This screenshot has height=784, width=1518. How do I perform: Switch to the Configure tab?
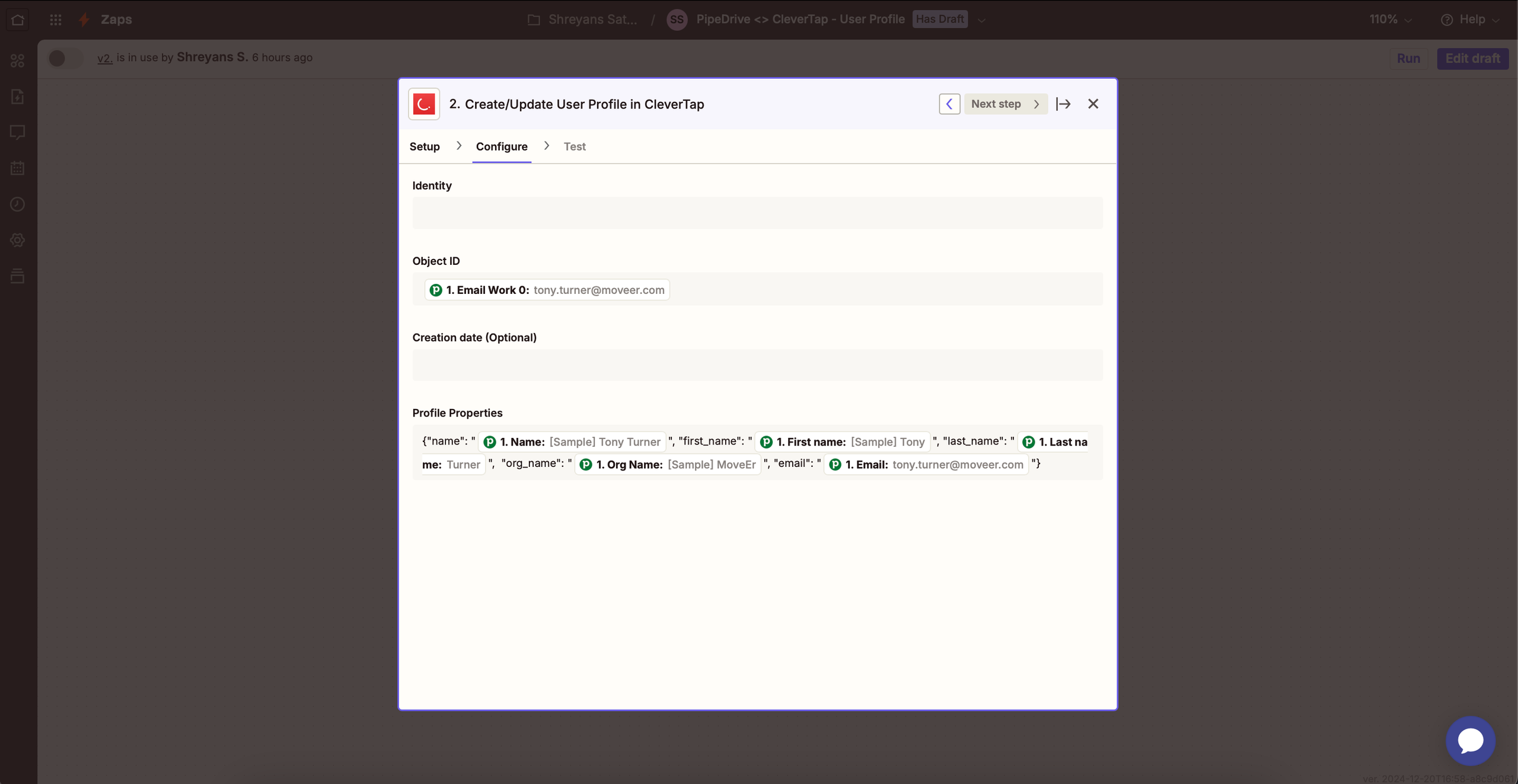502,146
